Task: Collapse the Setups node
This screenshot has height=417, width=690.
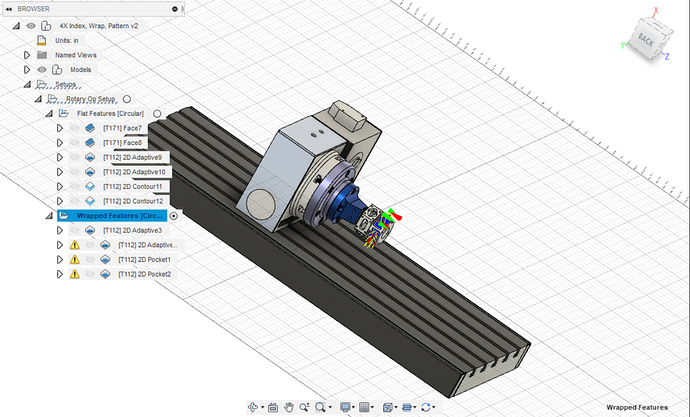Action: coord(27,84)
